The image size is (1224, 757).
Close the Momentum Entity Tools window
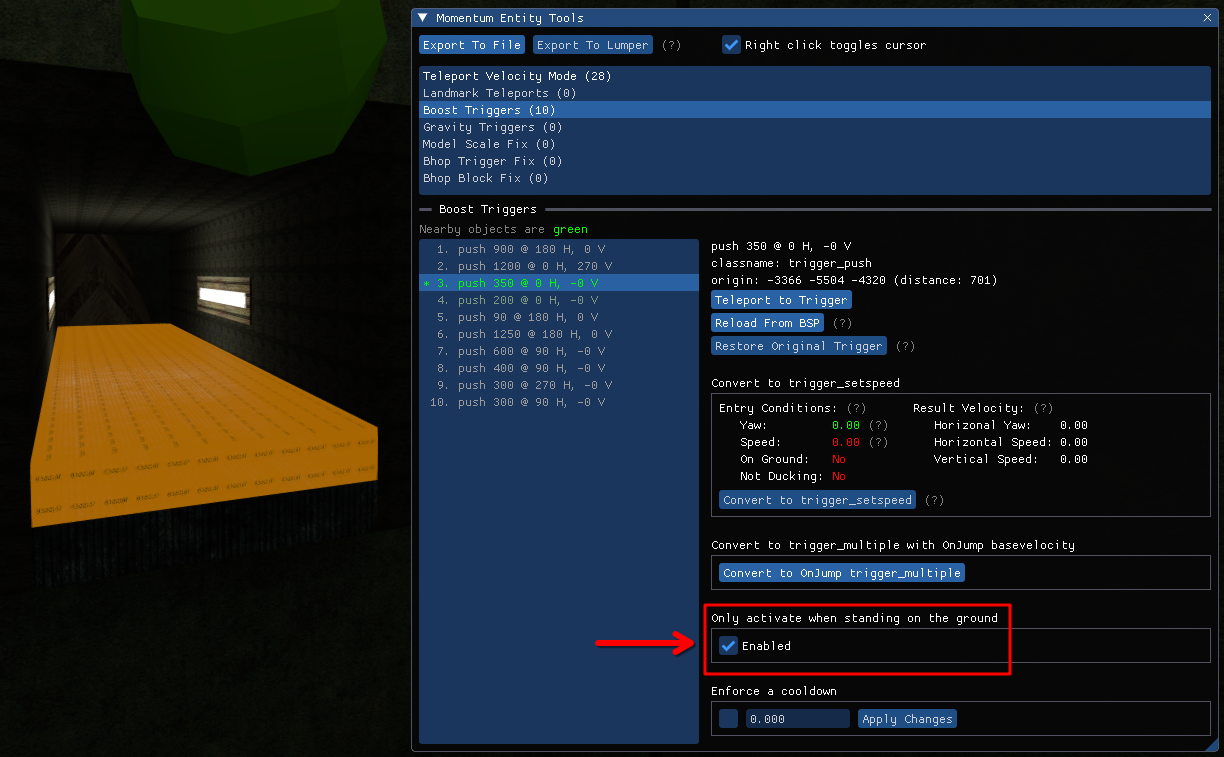point(1207,18)
